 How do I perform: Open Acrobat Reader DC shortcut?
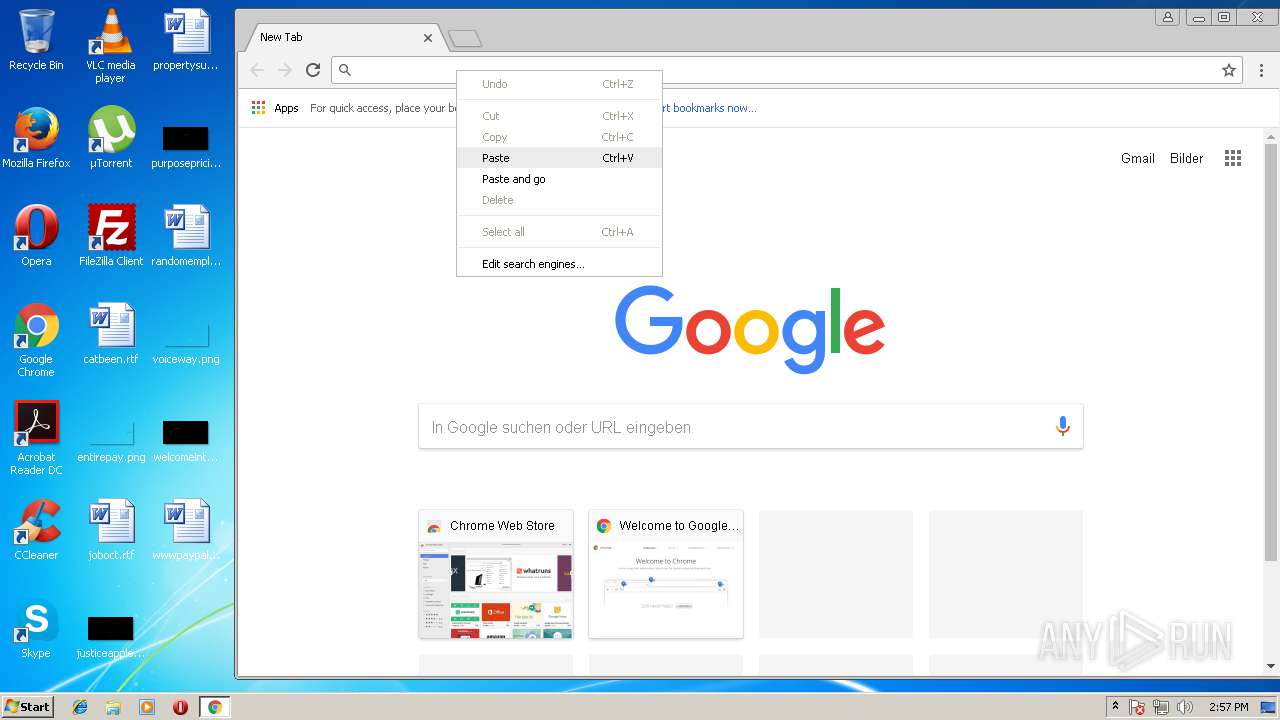(x=36, y=438)
